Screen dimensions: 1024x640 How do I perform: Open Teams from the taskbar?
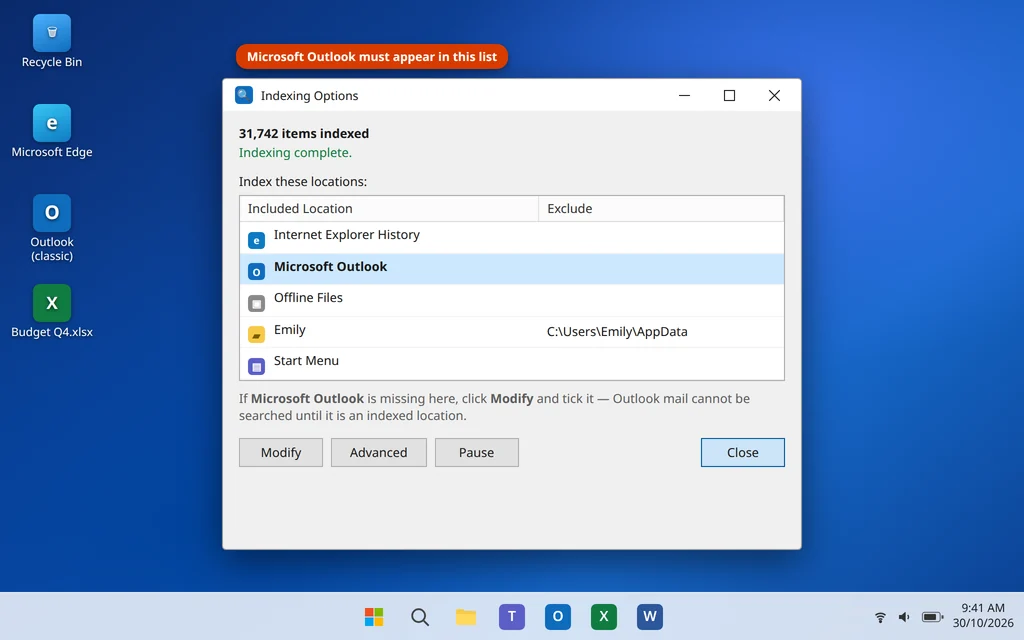point(512,616)
